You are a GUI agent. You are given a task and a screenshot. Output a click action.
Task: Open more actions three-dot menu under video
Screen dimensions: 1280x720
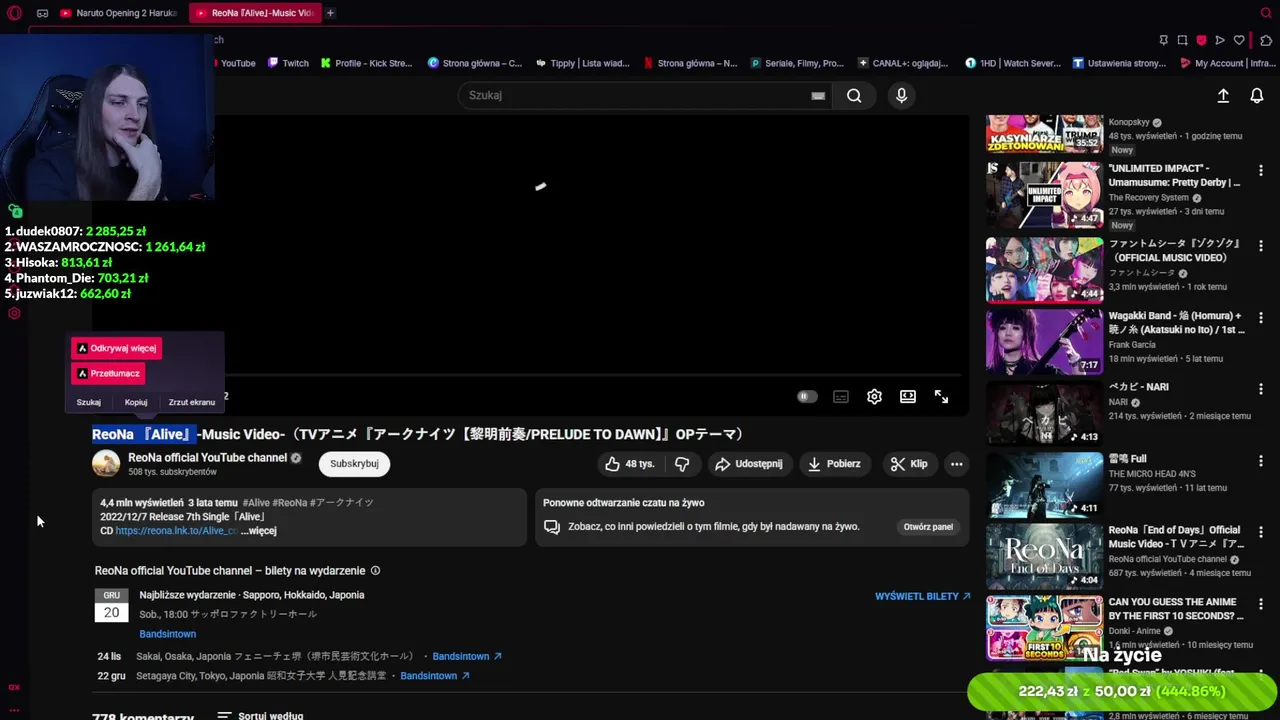956,463
